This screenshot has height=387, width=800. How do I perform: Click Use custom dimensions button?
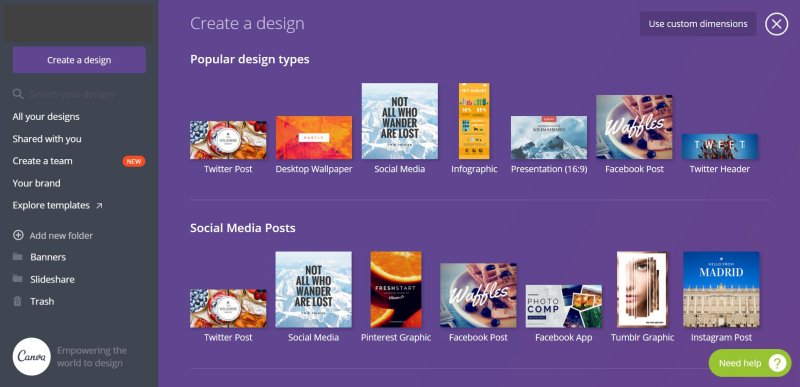pyautogui.click(x=698, y=24)
